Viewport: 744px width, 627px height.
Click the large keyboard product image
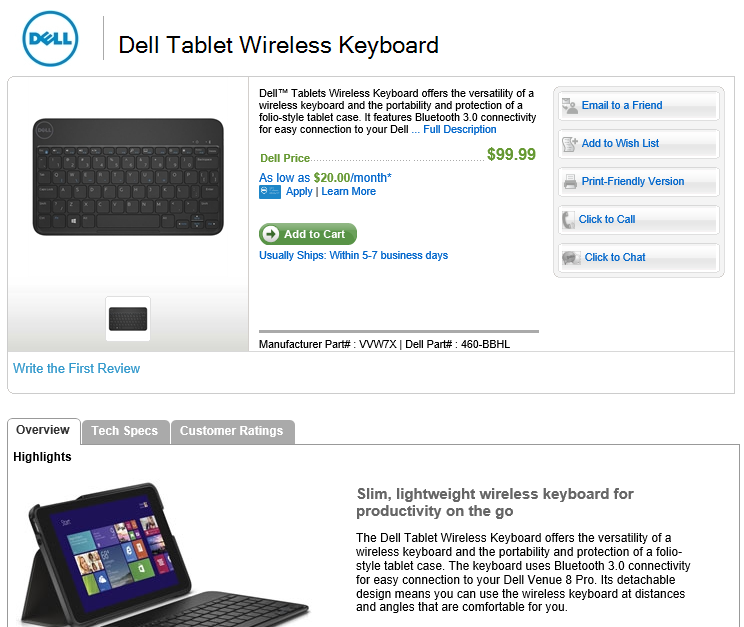(128, 176)
